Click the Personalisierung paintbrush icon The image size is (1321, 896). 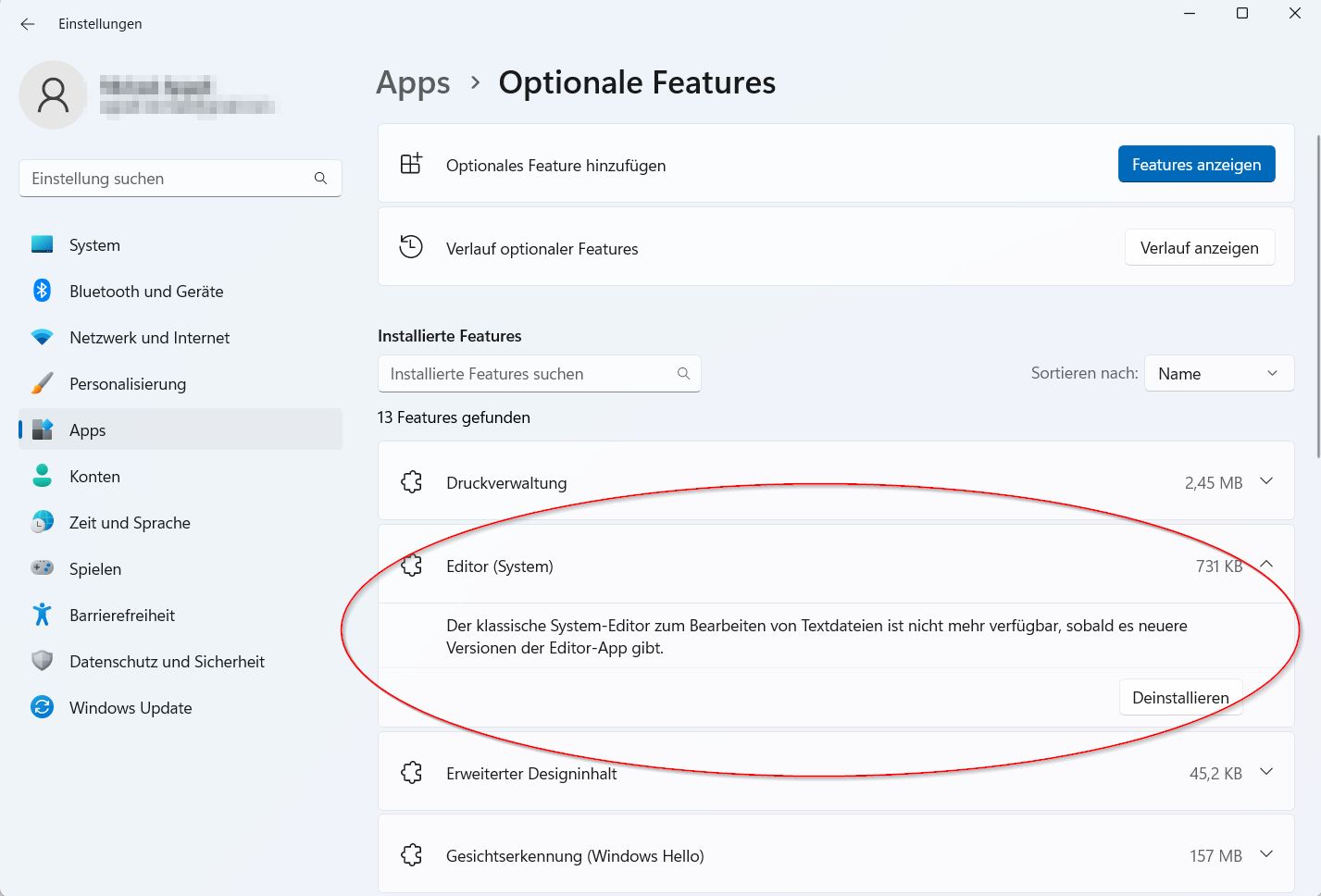(x=42, y=383)
